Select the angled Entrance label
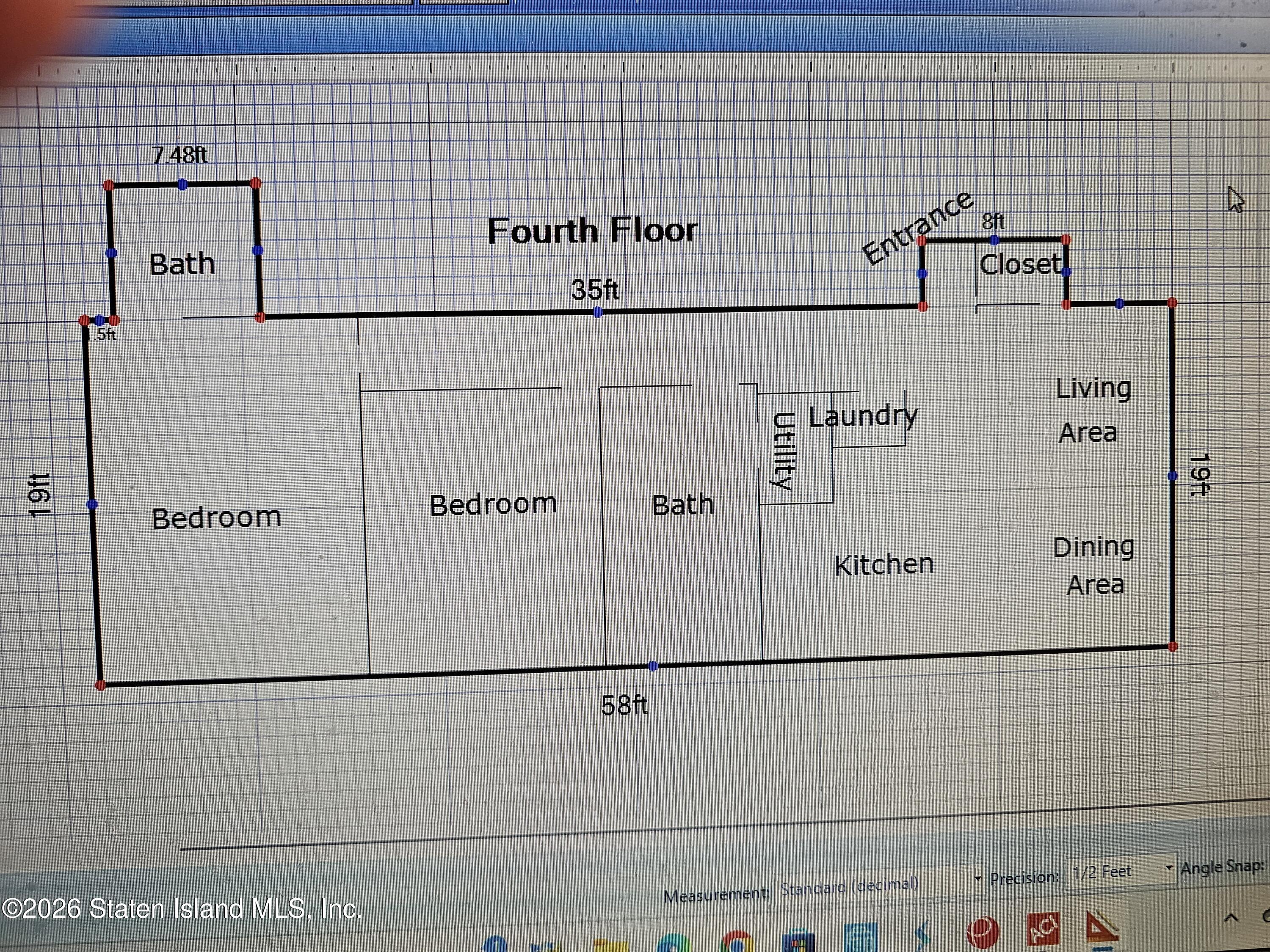Screen dimensions: 1270x952 (x=918, y=228)
